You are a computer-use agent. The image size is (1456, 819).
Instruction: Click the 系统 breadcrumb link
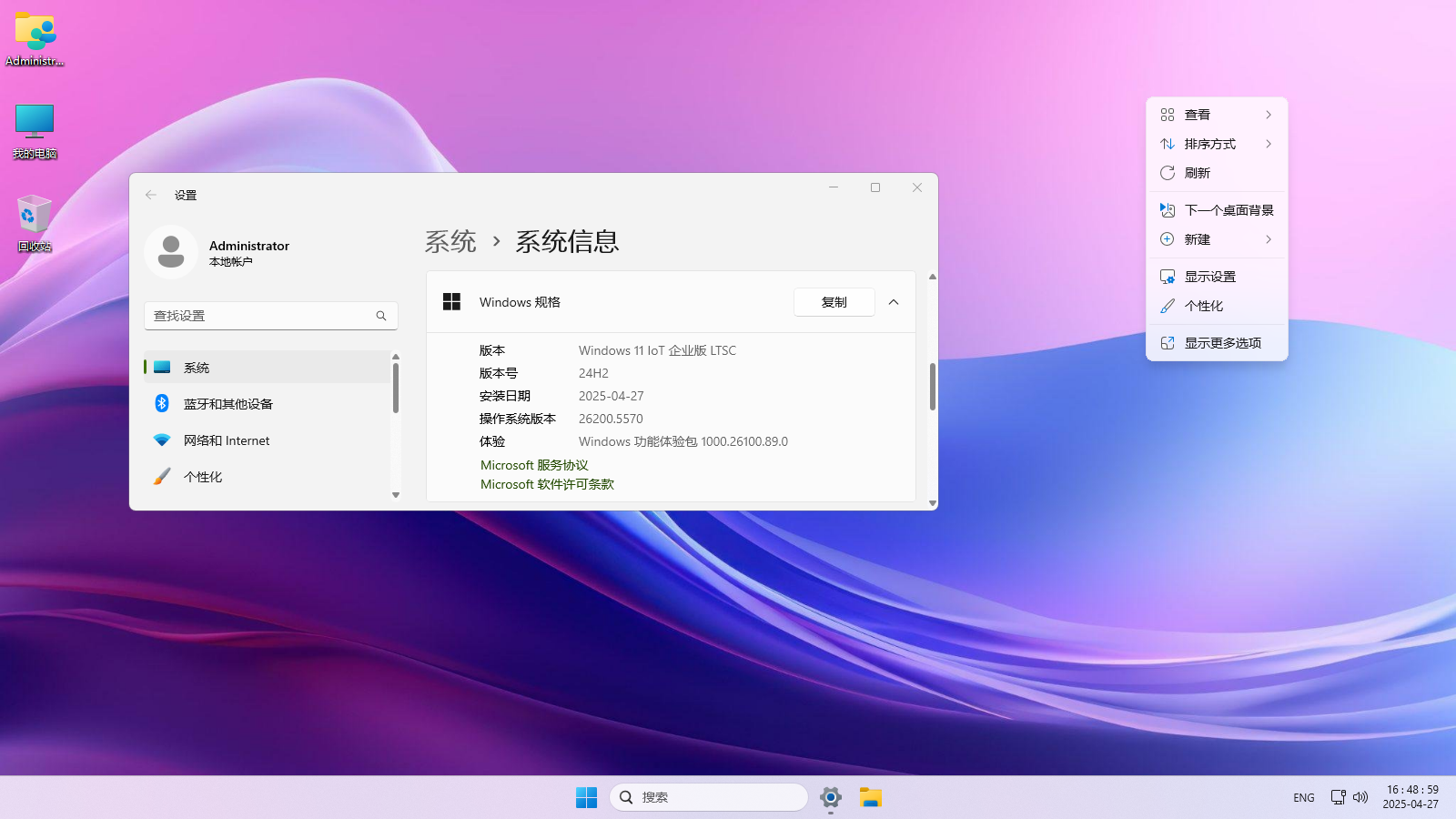(x=450, y=241)
